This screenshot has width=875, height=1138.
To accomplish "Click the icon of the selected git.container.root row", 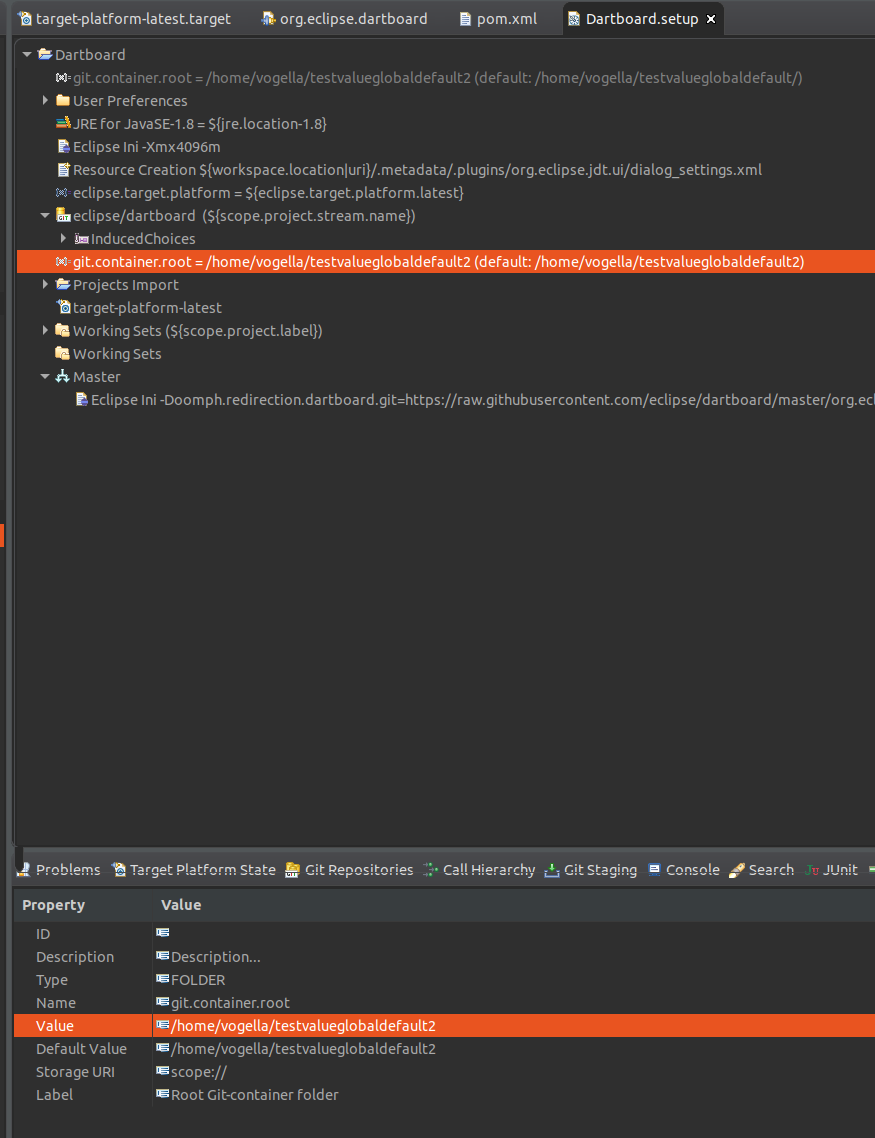I will coord(63,261).
